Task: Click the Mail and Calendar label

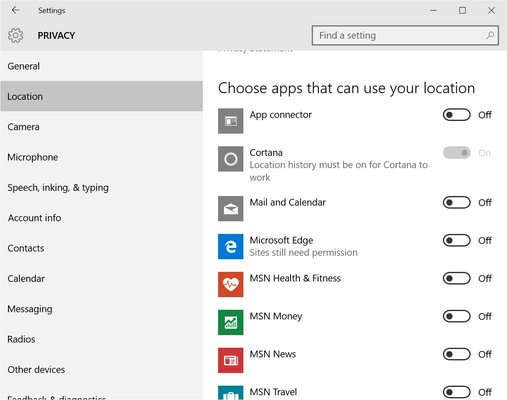Action: tap(288, 202)
